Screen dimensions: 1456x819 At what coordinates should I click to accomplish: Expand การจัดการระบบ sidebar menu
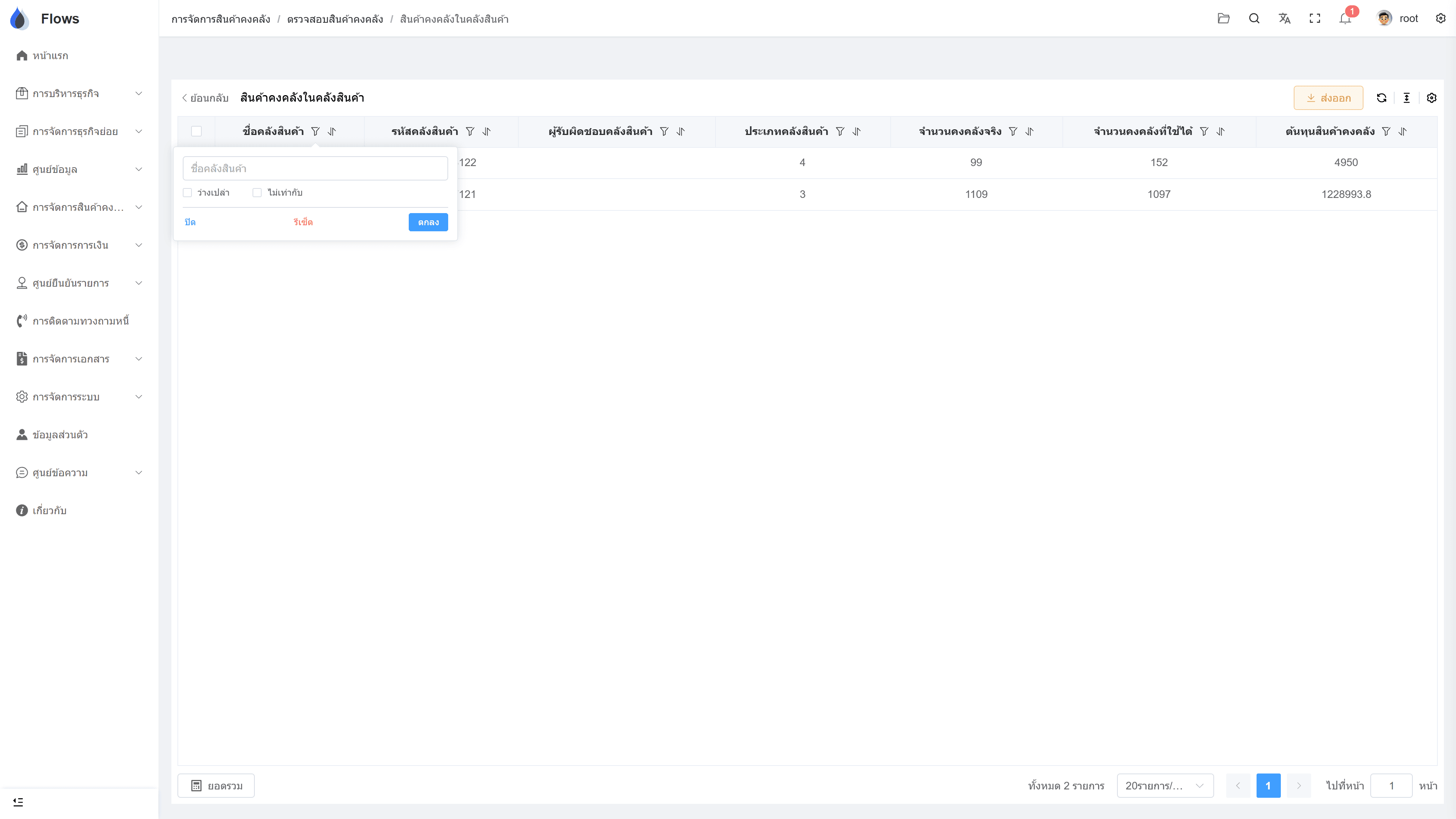[79, 397]
